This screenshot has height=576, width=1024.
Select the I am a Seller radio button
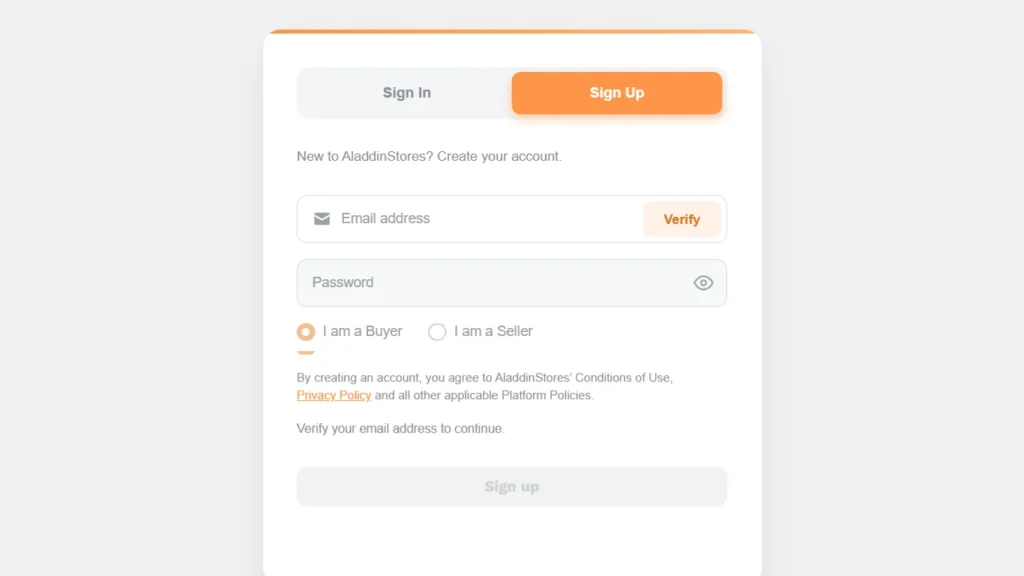437,332
